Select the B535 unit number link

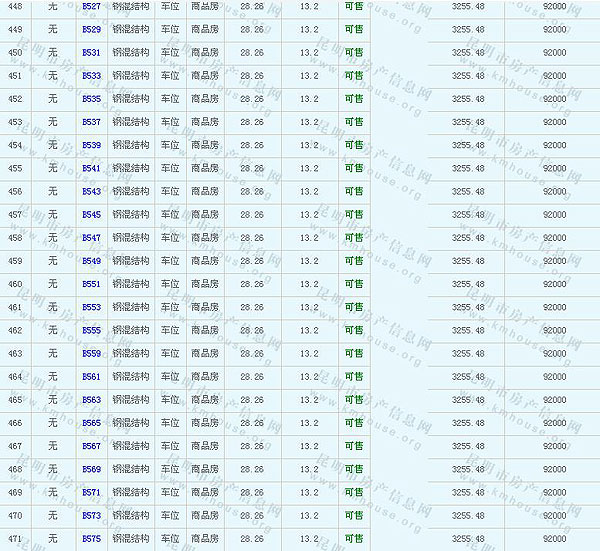pyautogui.click(x=91, y=99)
